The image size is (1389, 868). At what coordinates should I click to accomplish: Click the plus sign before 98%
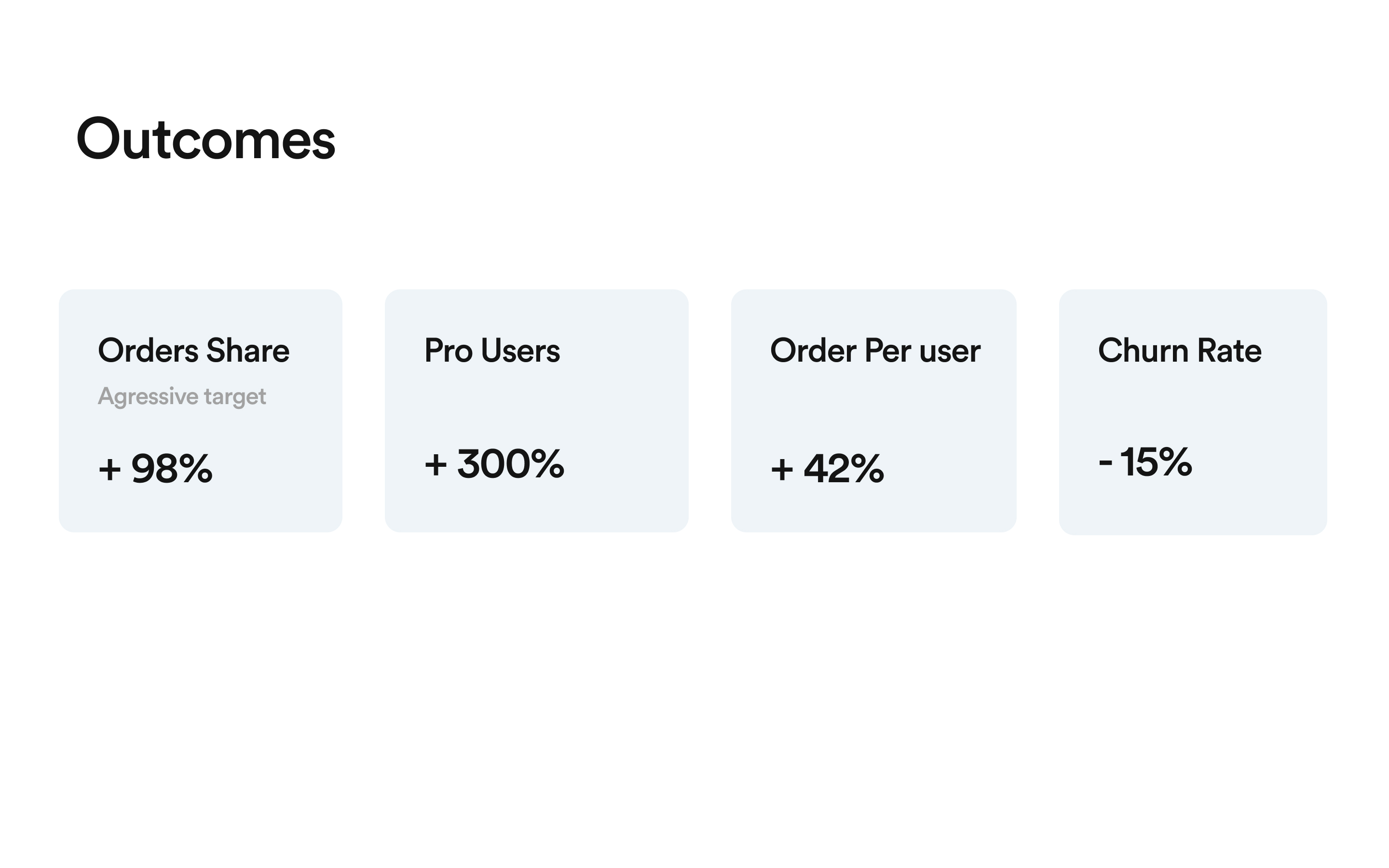tap(109, 470)
